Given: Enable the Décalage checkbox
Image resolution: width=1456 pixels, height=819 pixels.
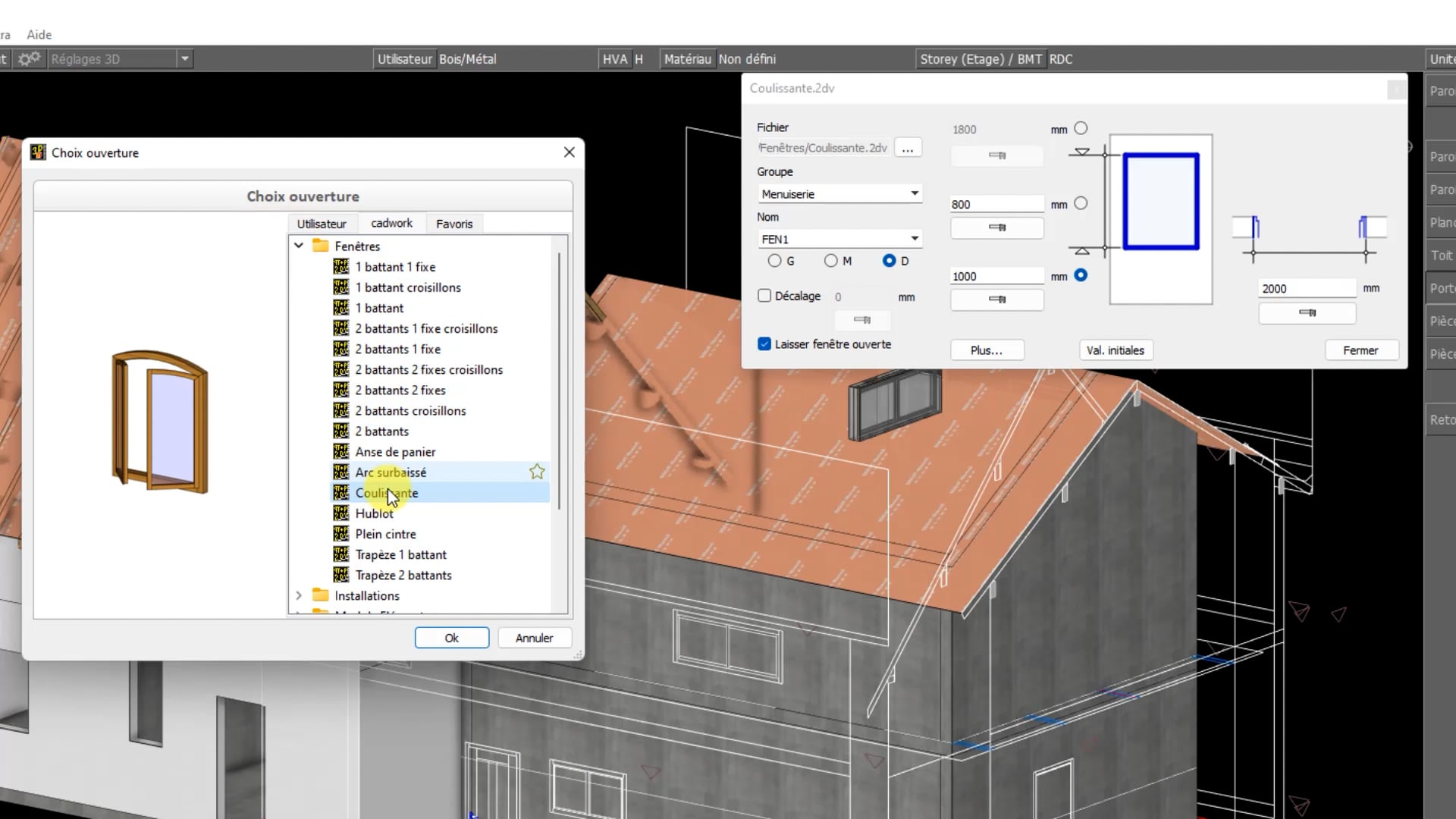Looking at the screenshot, I should (764, 296).
